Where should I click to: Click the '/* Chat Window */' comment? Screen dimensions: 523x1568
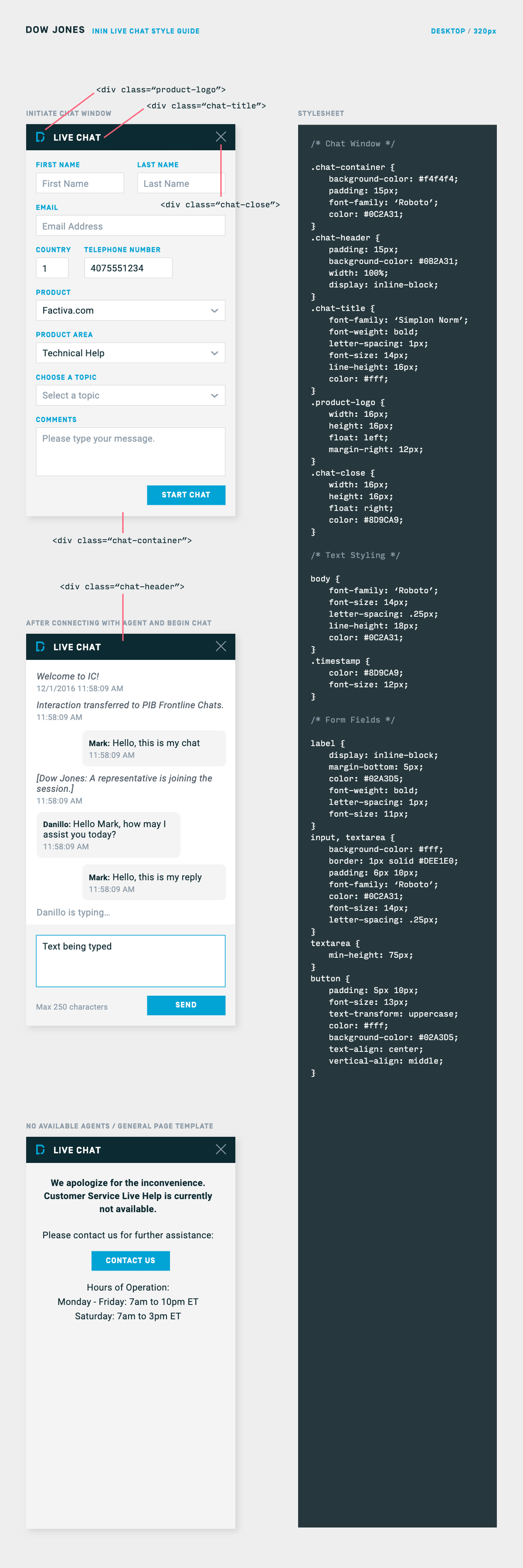353,144
